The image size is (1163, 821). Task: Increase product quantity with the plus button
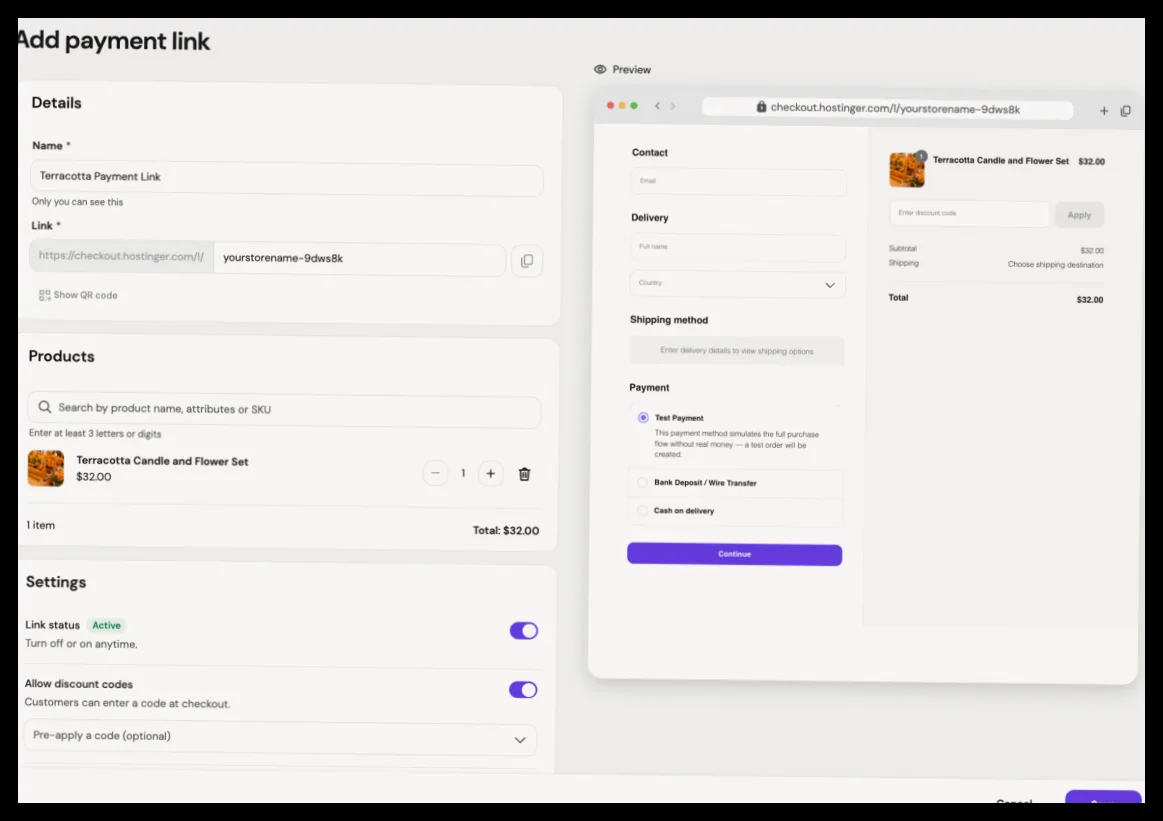point(490,473)
